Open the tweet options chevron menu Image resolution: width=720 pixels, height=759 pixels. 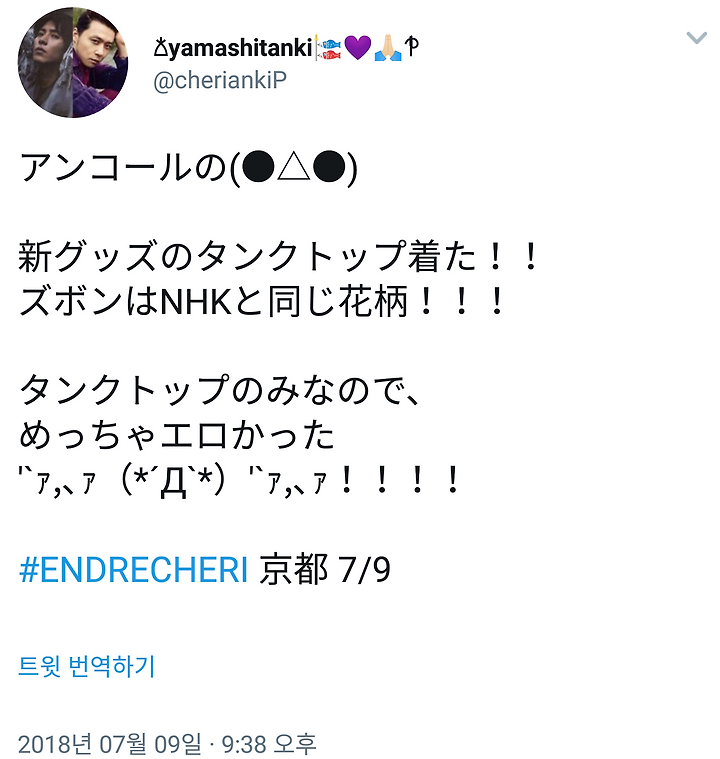[x=696, y=38]
